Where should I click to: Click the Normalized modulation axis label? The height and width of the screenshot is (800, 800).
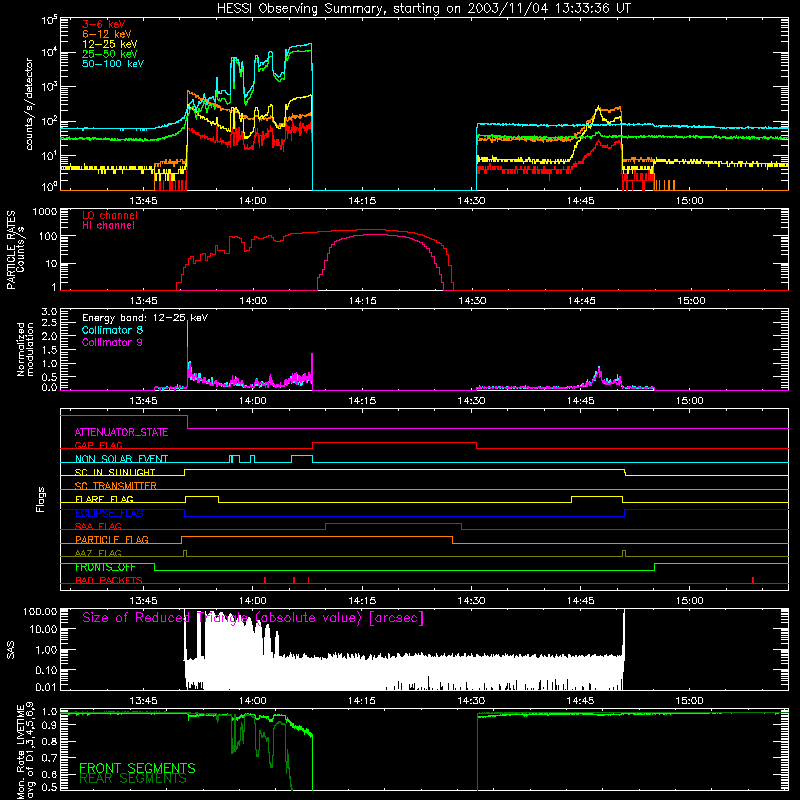(25, 349)
